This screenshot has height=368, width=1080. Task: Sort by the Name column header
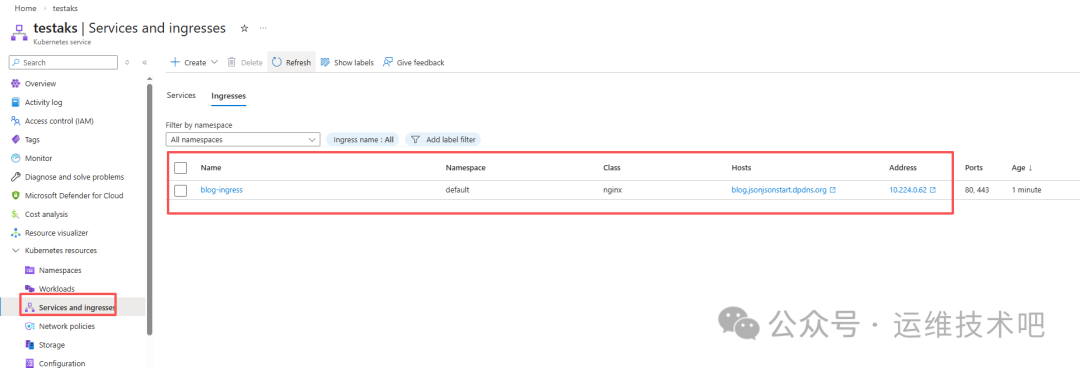pyautogui.click(x=211, y=167)
